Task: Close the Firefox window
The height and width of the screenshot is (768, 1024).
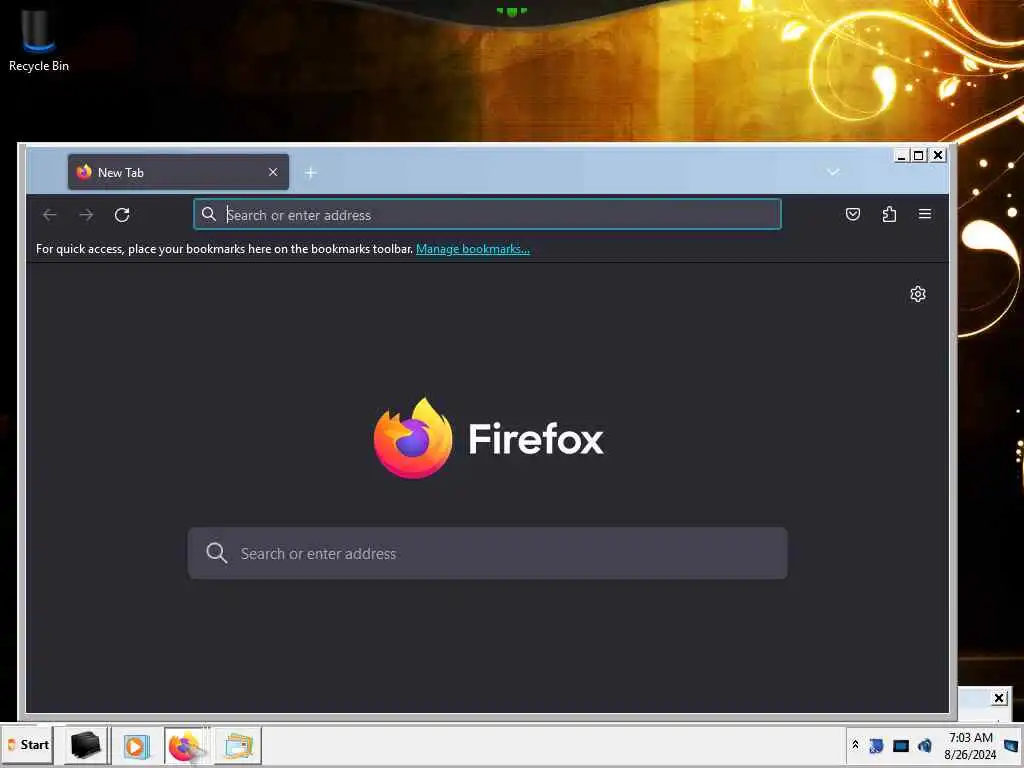Action: point(938,155)
